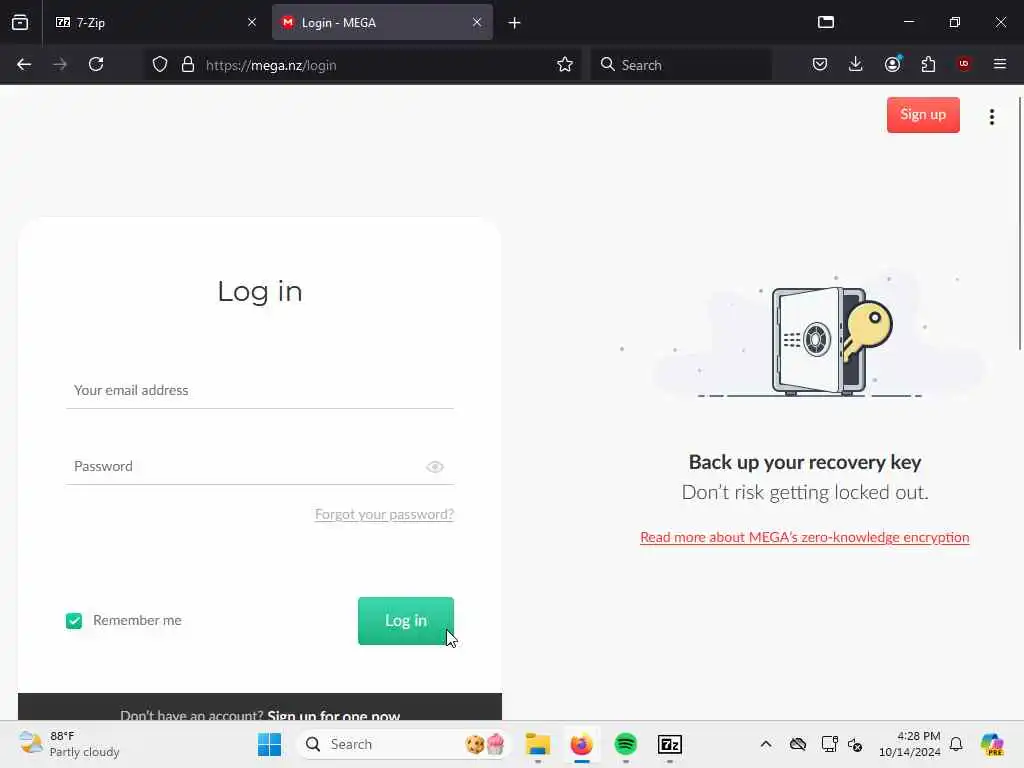Open the Windows Start menu
The image size is (1024, 768).
point(269,744)
